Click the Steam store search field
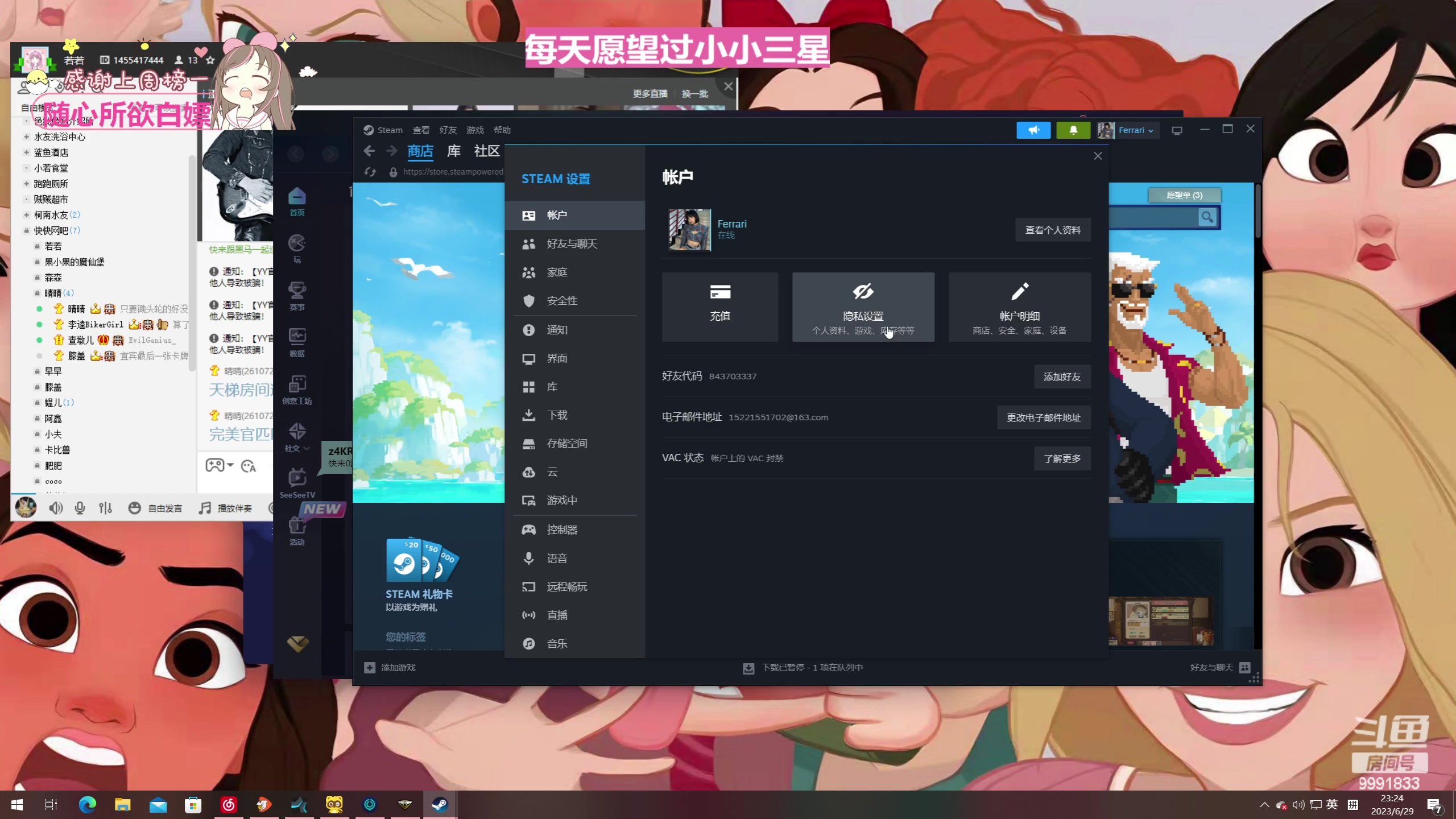 1153,217
